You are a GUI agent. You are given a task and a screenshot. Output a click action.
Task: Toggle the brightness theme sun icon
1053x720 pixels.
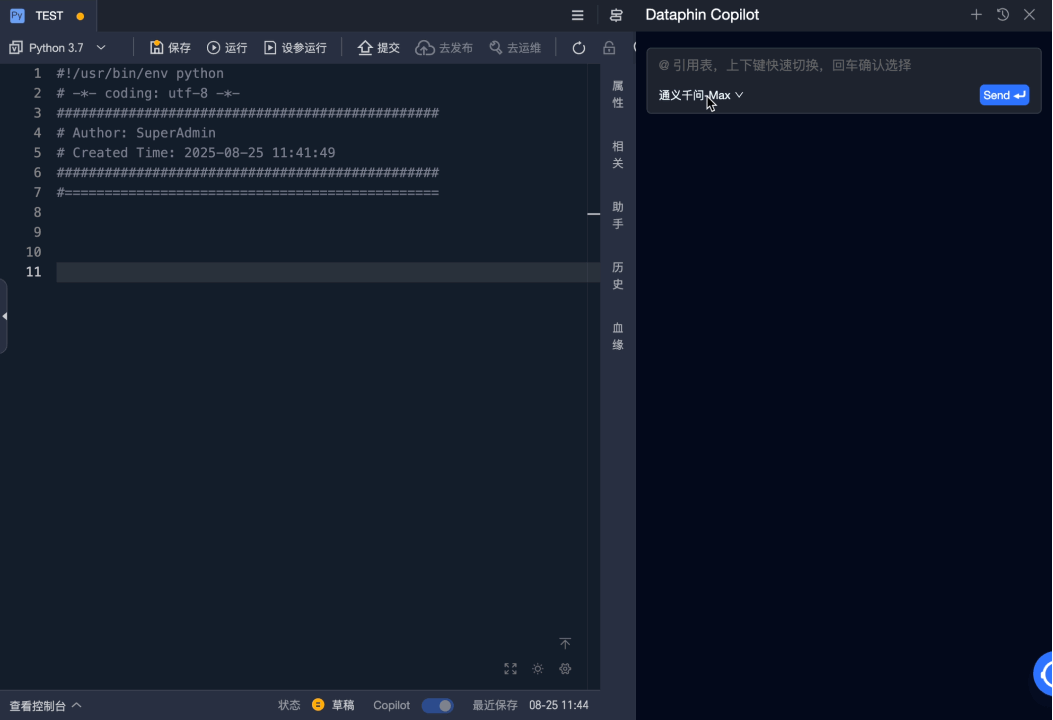click(538, 669)
